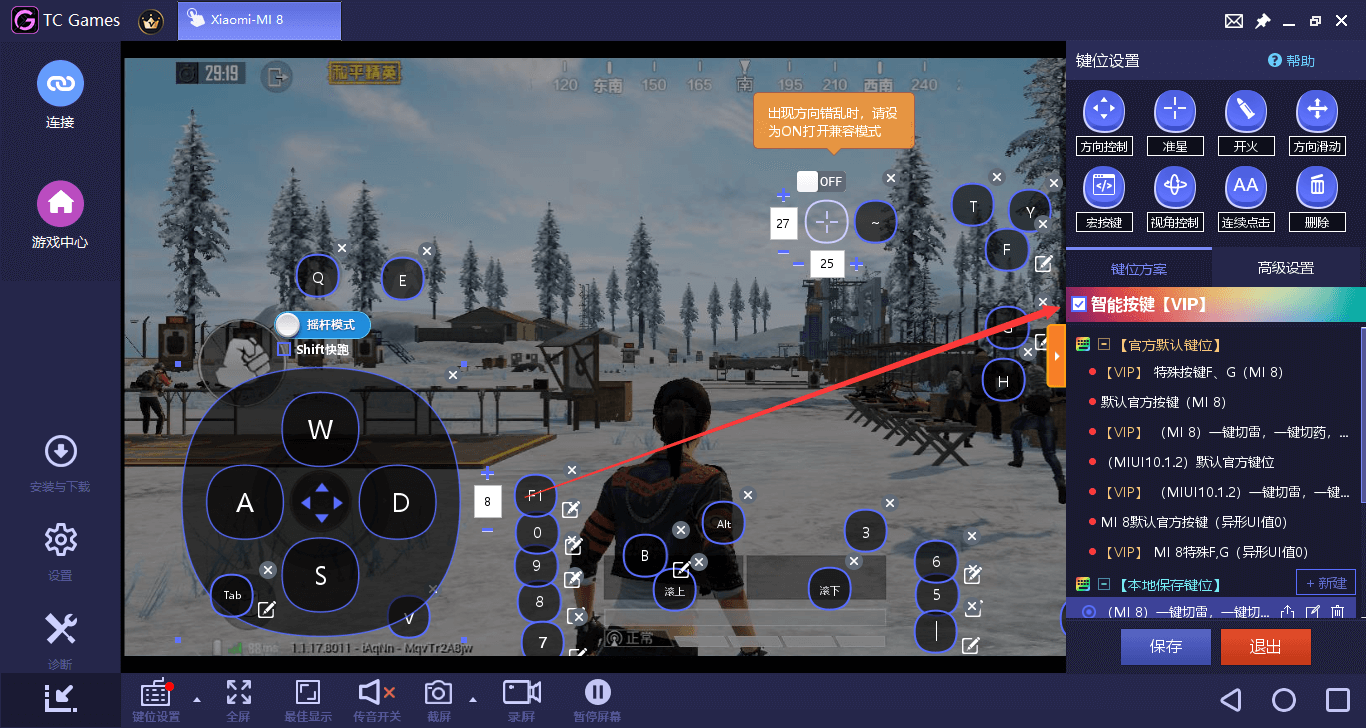
Task: Expand the arrow next to 键位设置
Action: (x=196, y=699)
